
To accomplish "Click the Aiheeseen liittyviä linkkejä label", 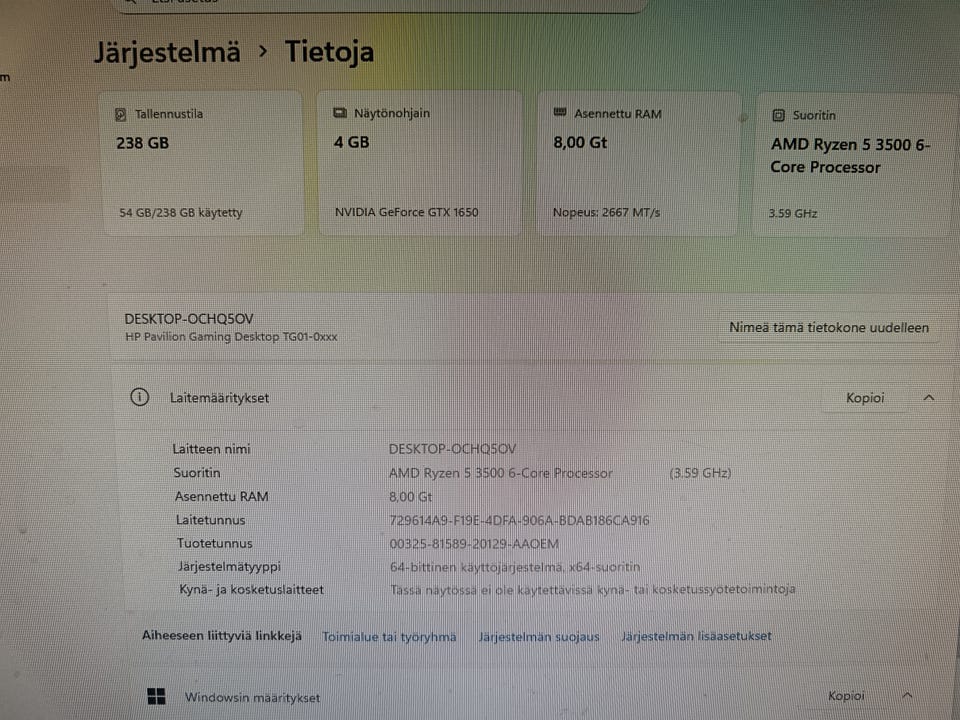I will tap(222, 636).
